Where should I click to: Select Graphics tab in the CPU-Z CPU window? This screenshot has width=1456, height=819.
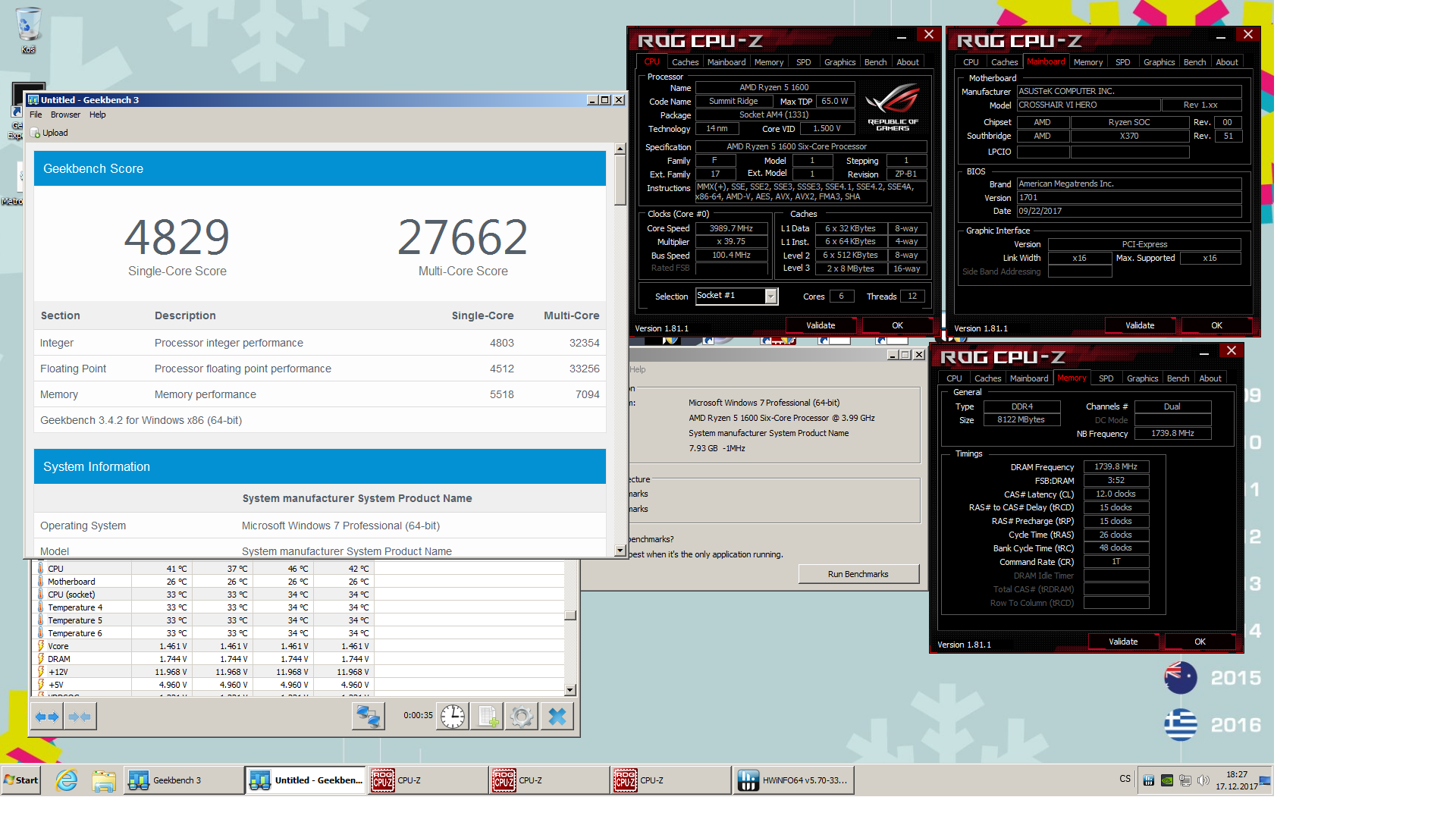click(839, 62)
